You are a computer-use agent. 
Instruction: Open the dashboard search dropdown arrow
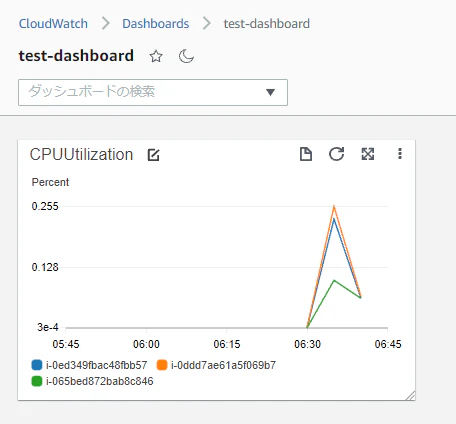[270, 92]
